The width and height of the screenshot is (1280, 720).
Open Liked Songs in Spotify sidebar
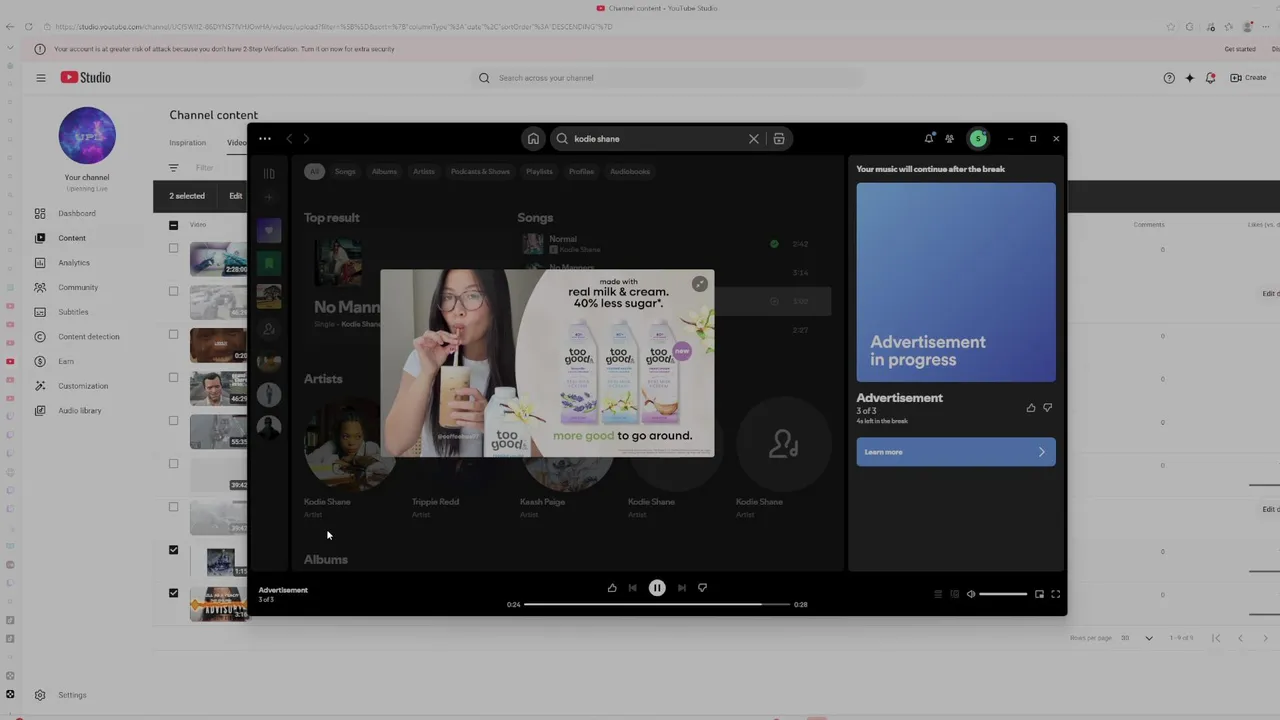click(x=268, y=231)
